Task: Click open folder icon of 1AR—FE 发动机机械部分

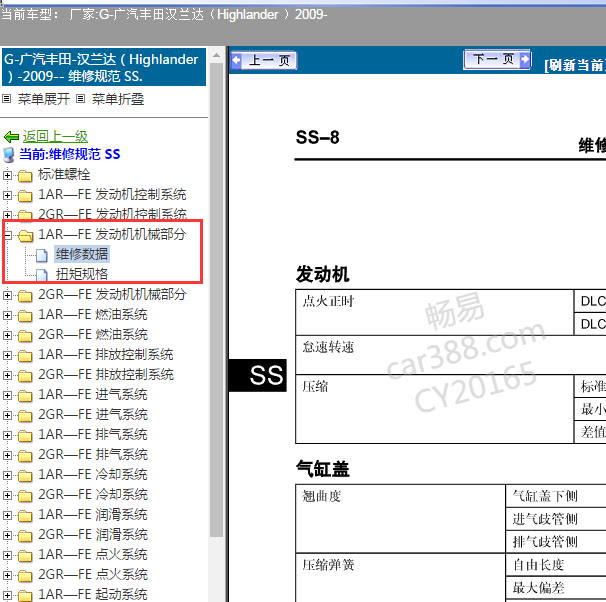Action: click(x=26, y=235)
